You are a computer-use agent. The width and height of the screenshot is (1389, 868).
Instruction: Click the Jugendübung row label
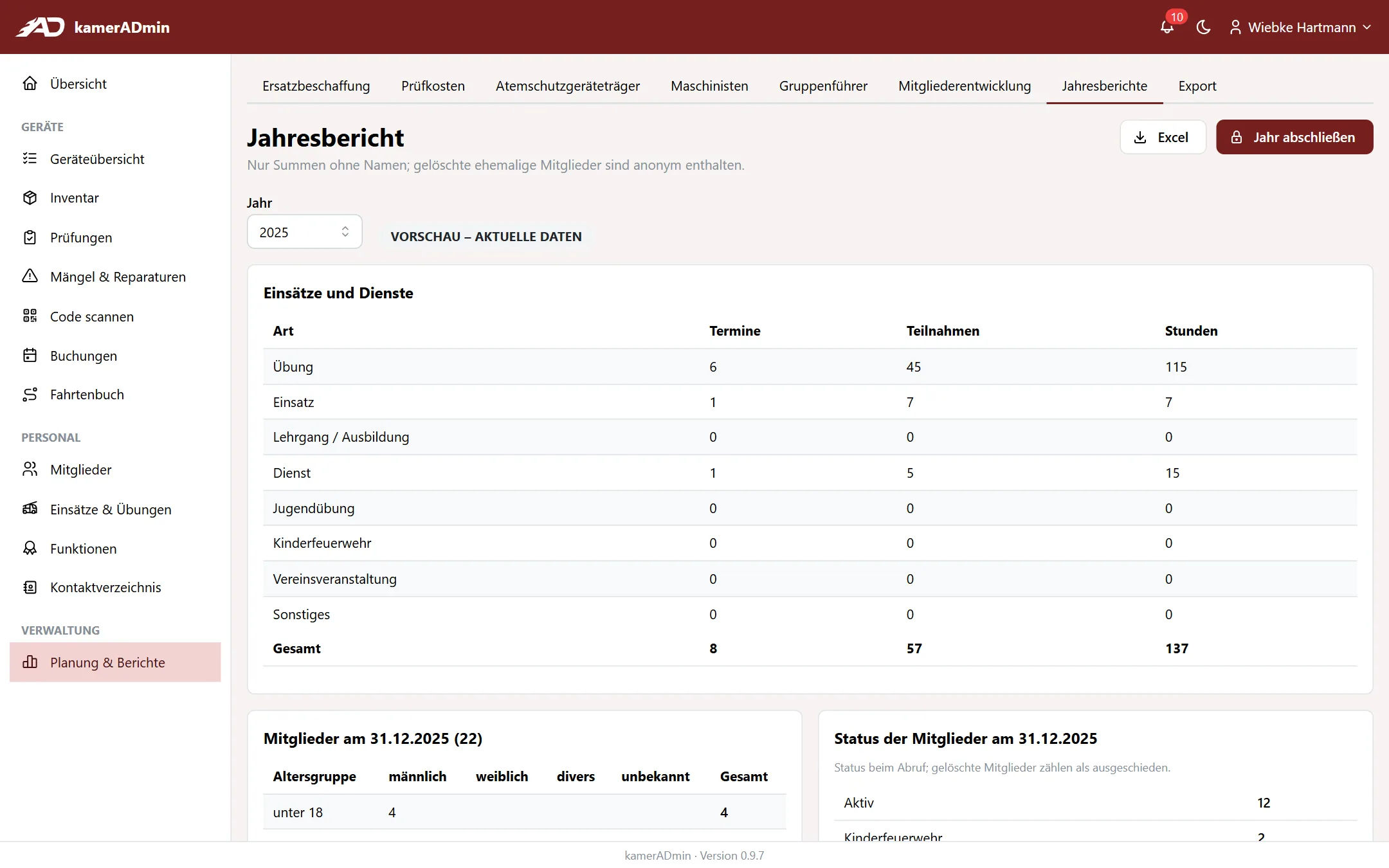pyautogui.click(x=314, y=509)
